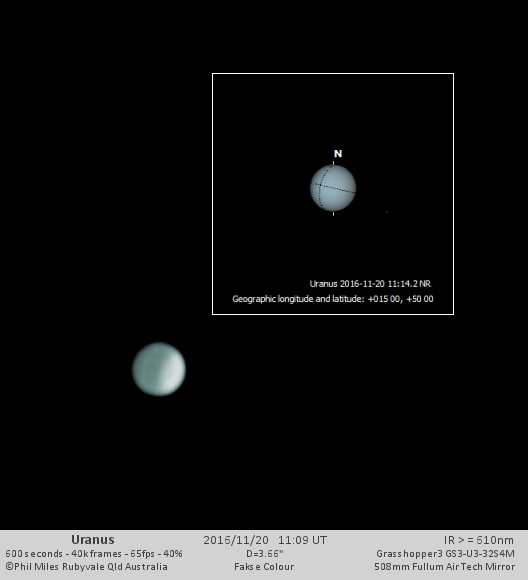Screen dimensions: 528x580
Task: Click the bold Uranus title in footer
Action: click(x=93, y=540)
